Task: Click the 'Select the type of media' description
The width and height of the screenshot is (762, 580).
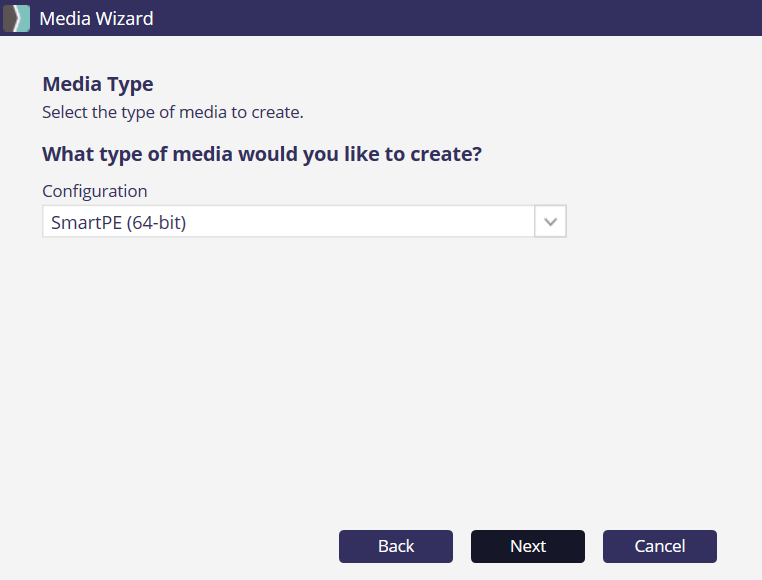Action: 172,112
